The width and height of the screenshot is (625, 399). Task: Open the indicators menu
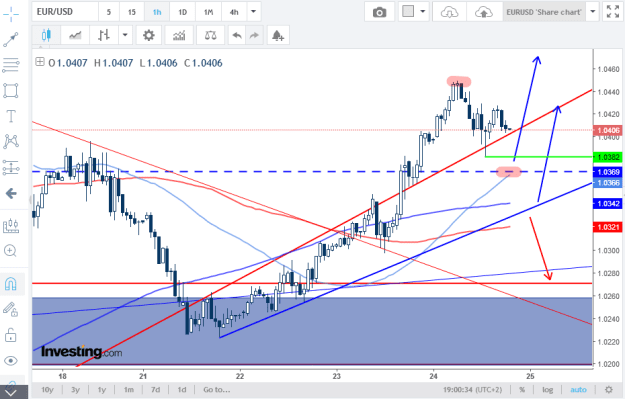(x=179, y=35)
